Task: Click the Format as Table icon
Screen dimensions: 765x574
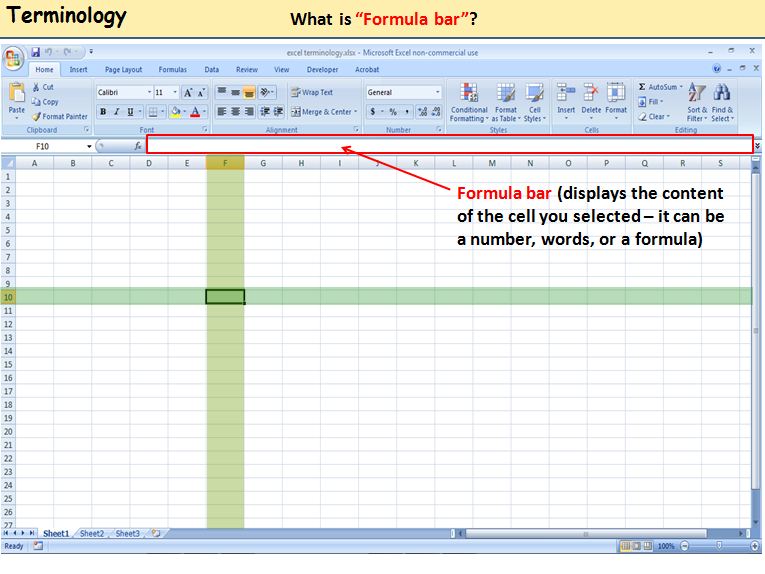Action: (x=506, y=93)
